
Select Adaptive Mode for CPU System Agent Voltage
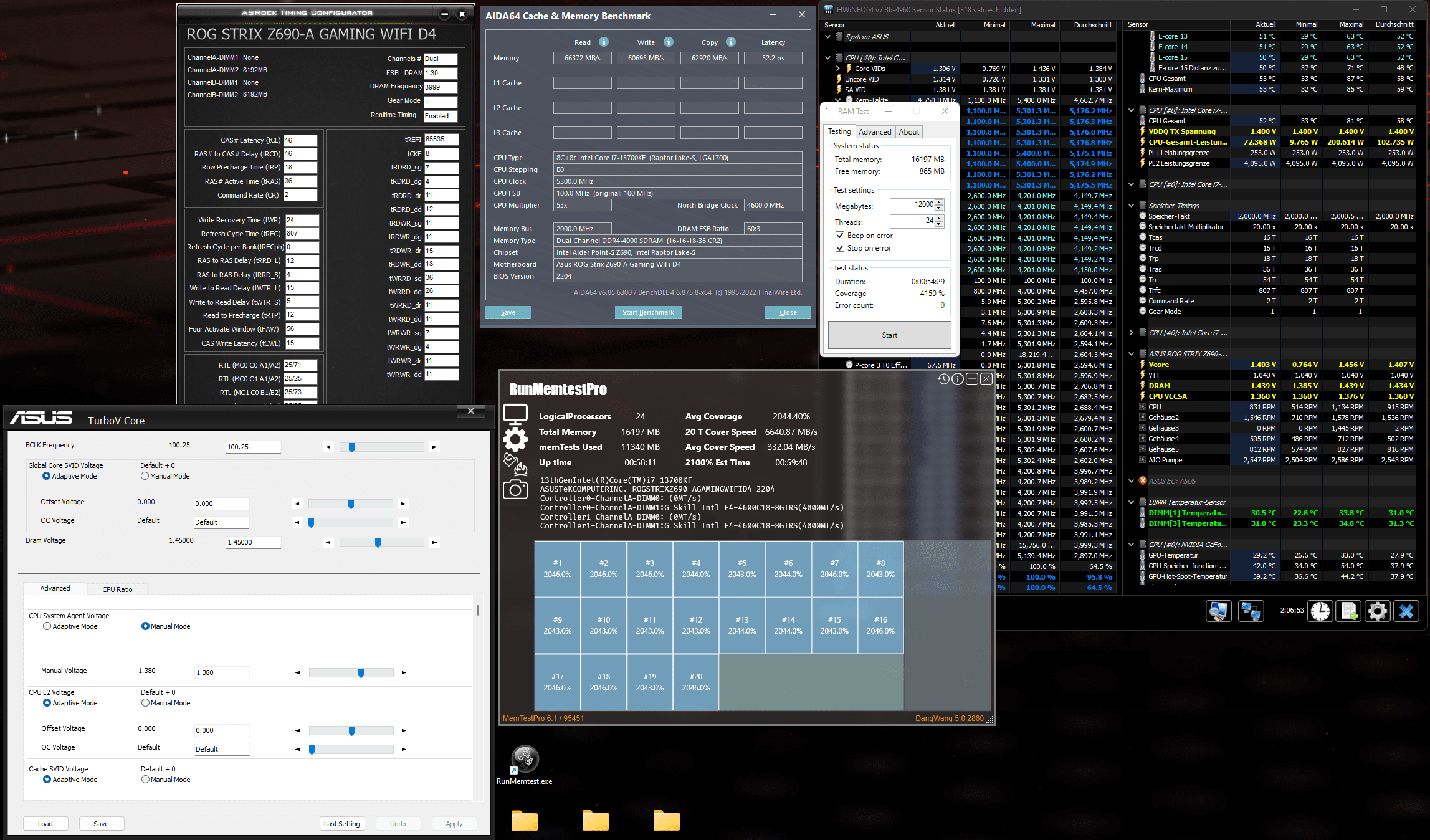[x=47, y=626]
